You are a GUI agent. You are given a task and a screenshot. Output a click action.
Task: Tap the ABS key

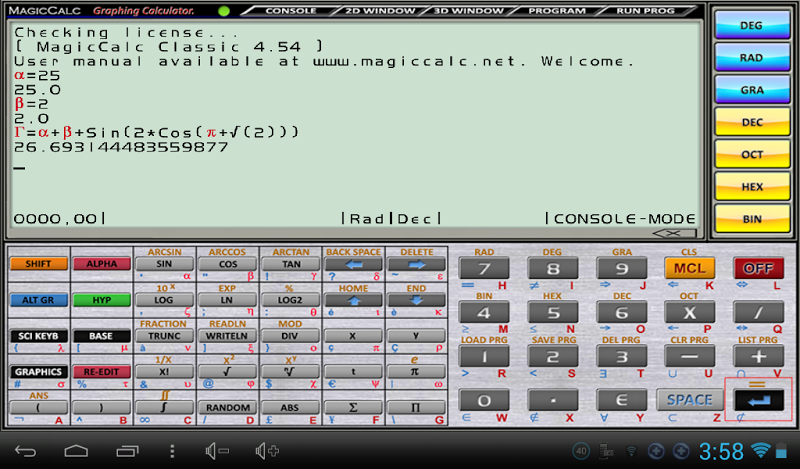pos(291,407)
